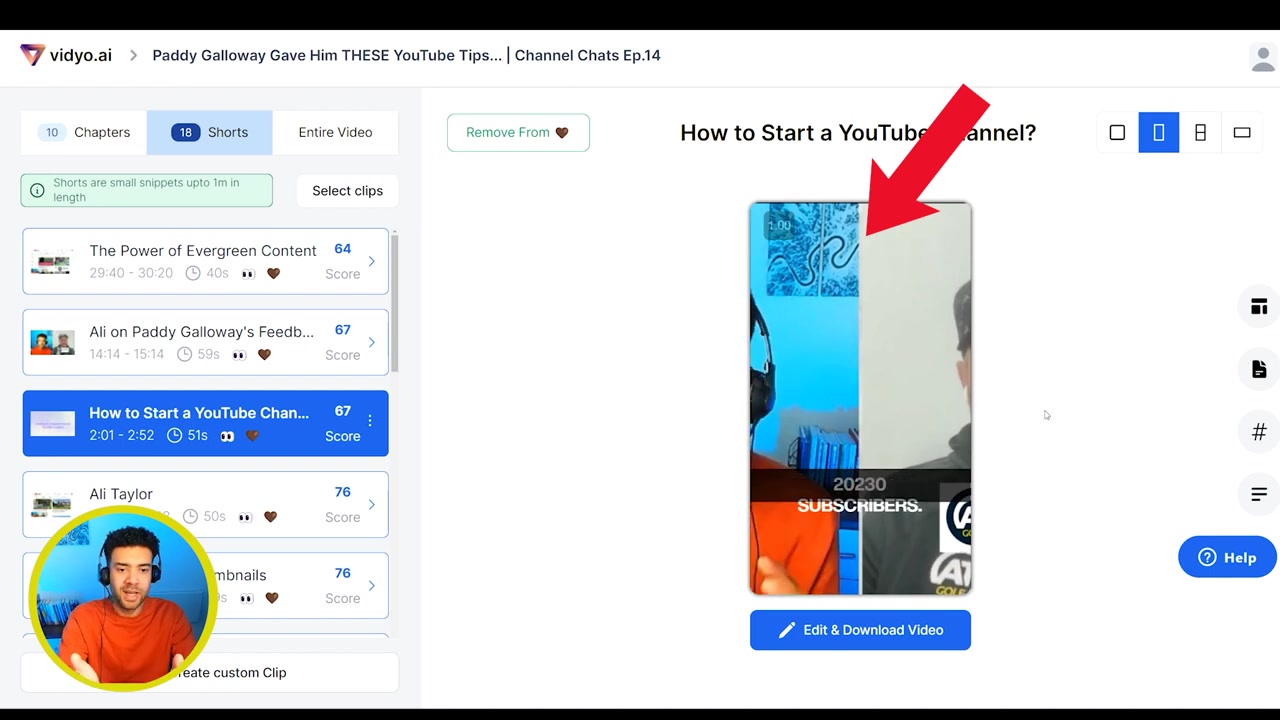The image size is (1280, 720).
Task: Click eyes icon on Ali Taylor clip
Action: 245,517
